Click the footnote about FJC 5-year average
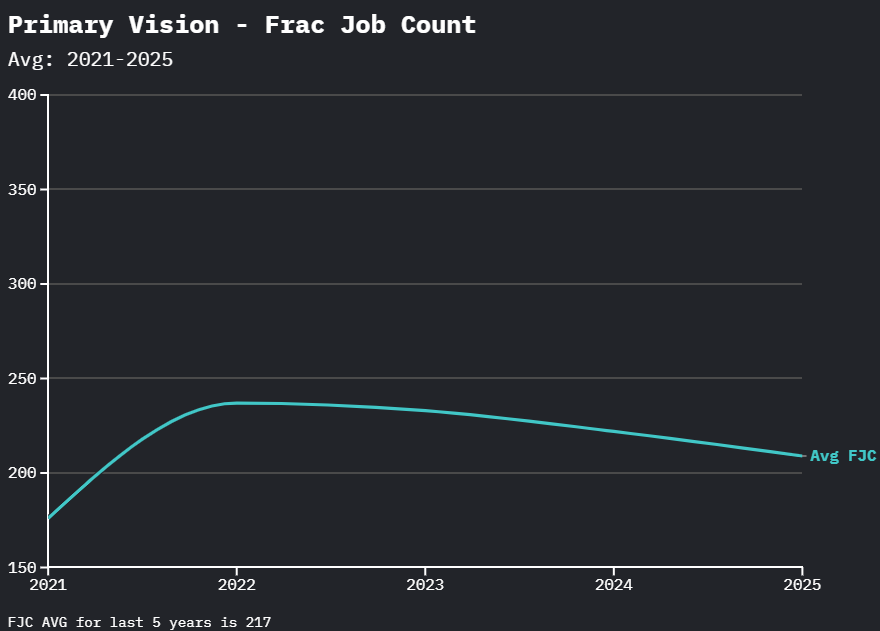 click(139, 622)
